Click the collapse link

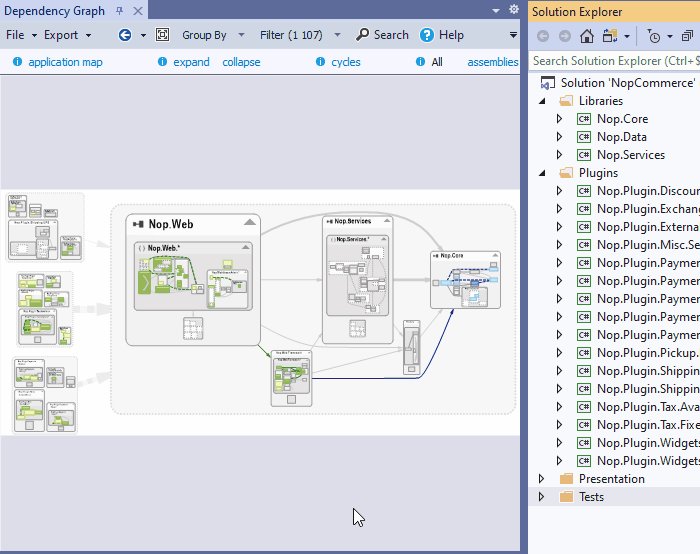pos(241,62)
